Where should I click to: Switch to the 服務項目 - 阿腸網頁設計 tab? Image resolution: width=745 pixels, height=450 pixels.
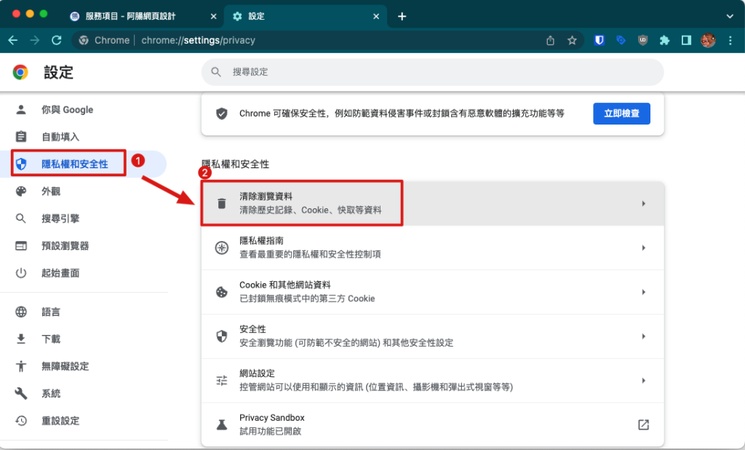(x=143, y=16)
